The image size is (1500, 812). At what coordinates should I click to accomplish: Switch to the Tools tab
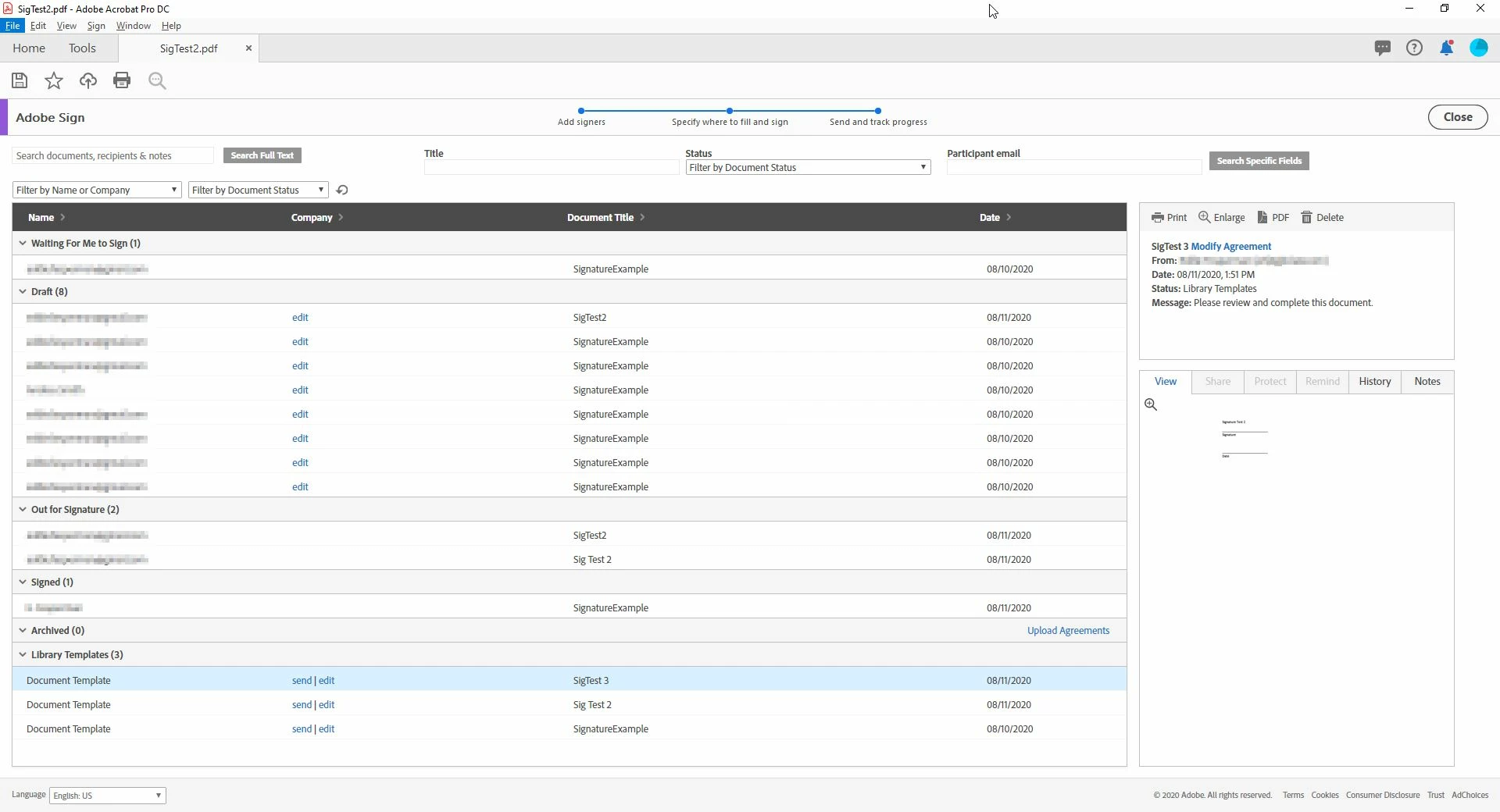click(x=82, y=48)
